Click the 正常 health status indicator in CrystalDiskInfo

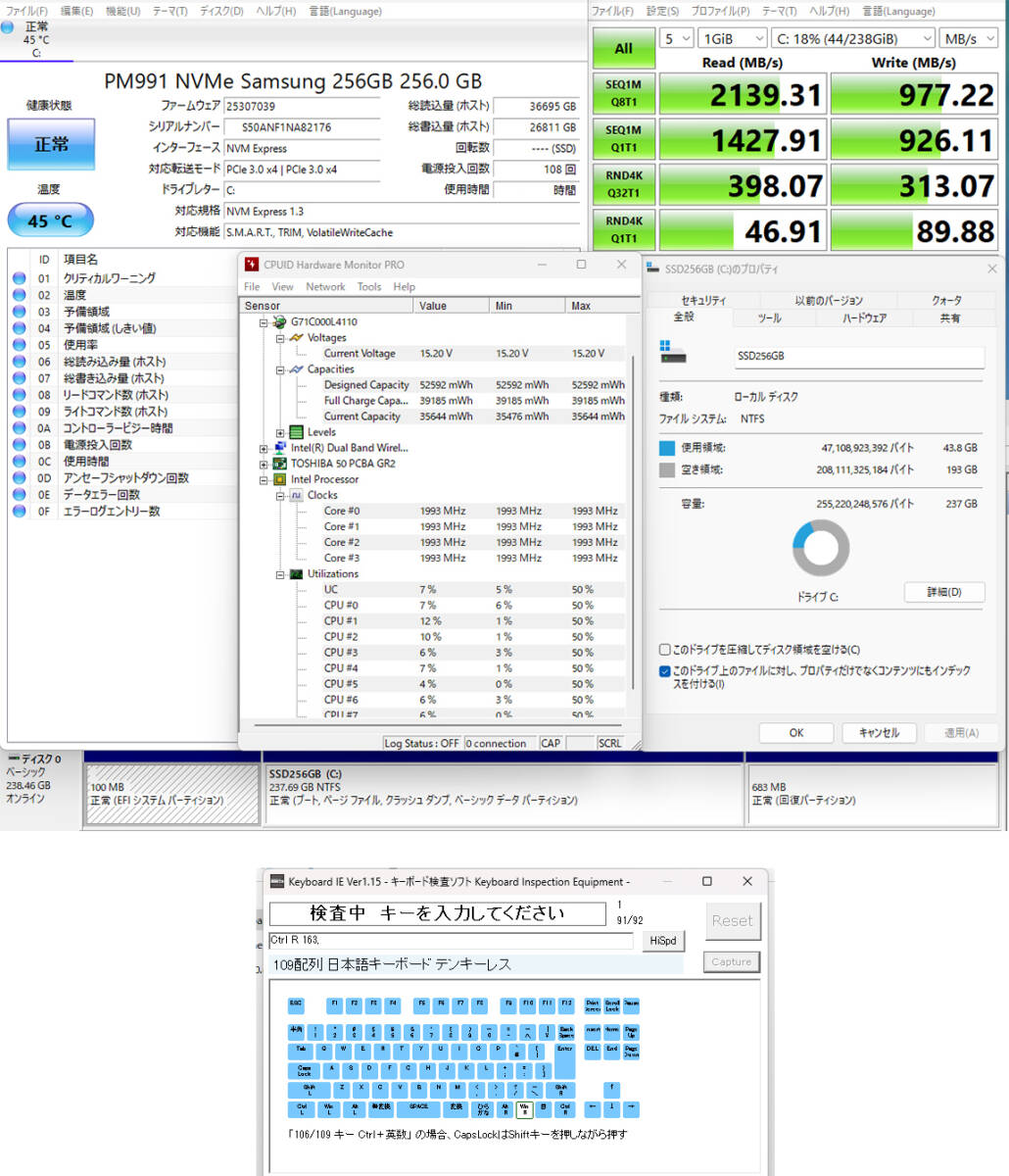pyautogui.click(x=50, y=143)
